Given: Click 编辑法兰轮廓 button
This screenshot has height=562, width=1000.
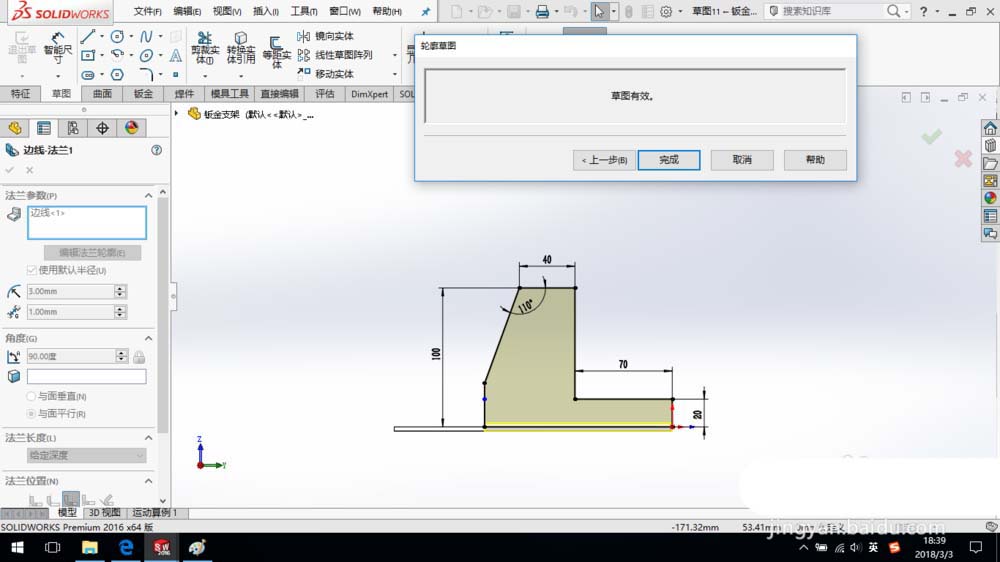Looking at the screenshot, I should (92, 253).
